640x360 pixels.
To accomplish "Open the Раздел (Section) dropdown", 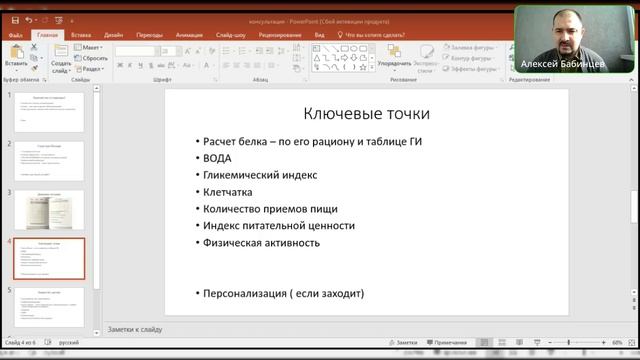I will tap(90, 69).
